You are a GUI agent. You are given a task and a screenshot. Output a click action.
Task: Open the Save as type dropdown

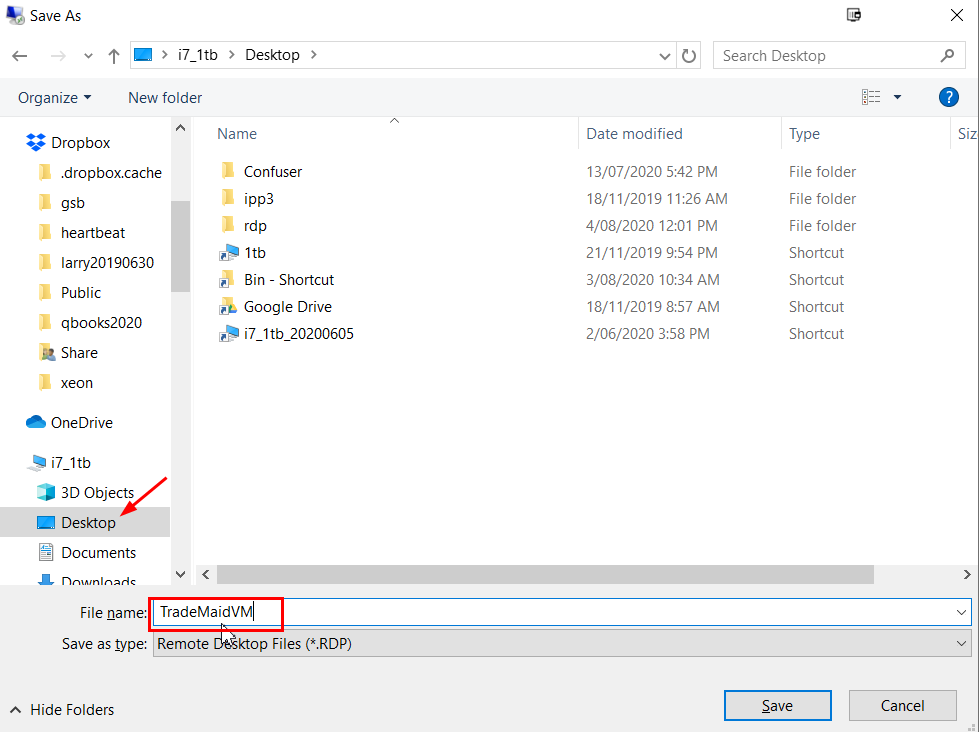click(962, 644)
